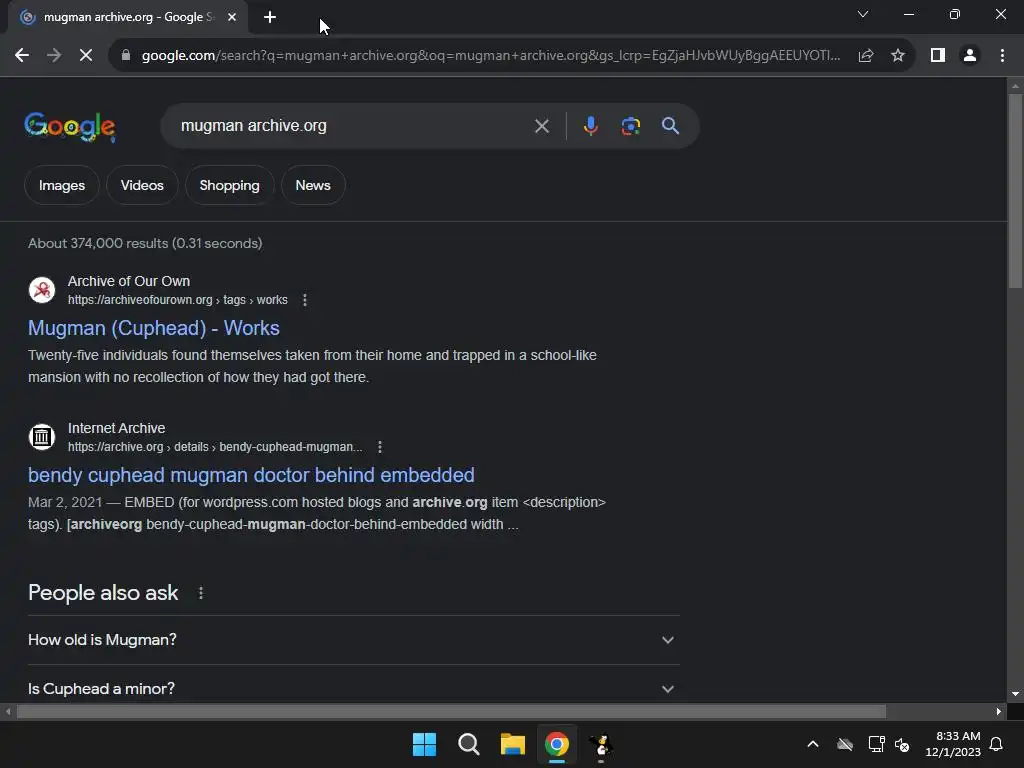Click the archiveofourown.org URL breadcrumb

point(178,300)
